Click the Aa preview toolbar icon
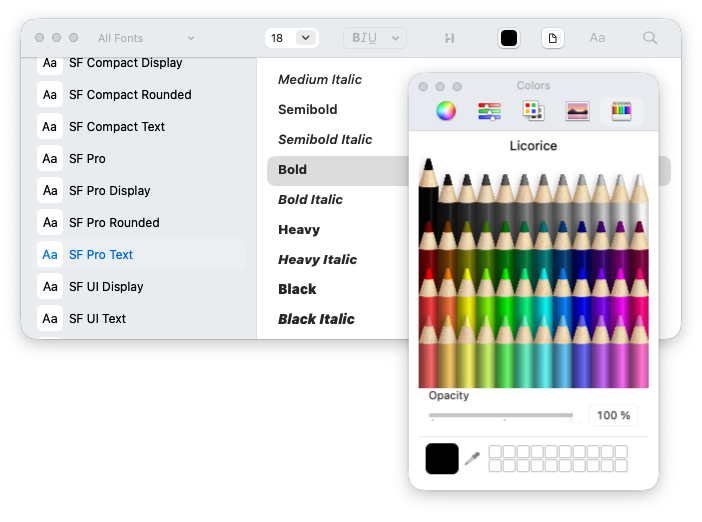This screenshot has height=522, width=702. pos(597,38)
